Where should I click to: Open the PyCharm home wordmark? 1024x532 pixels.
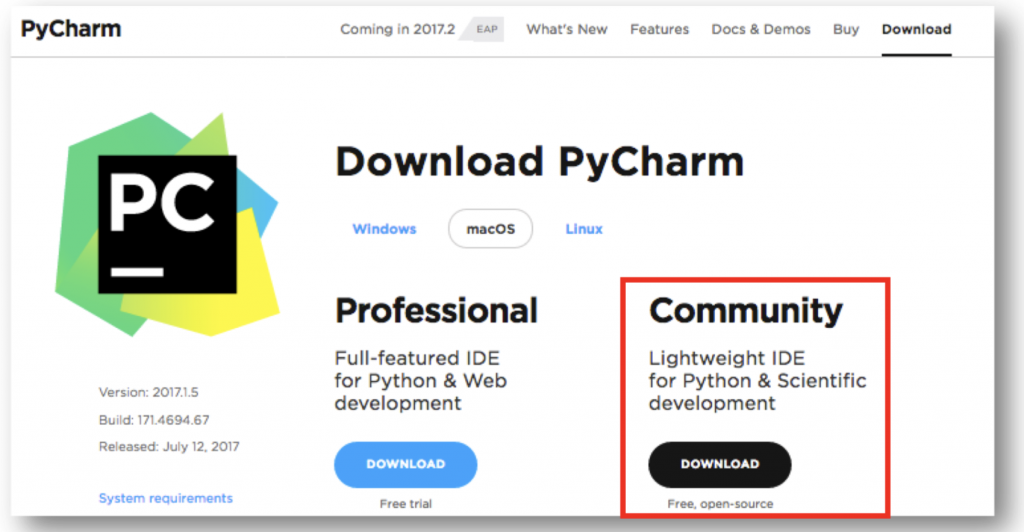tap(71, 29)
